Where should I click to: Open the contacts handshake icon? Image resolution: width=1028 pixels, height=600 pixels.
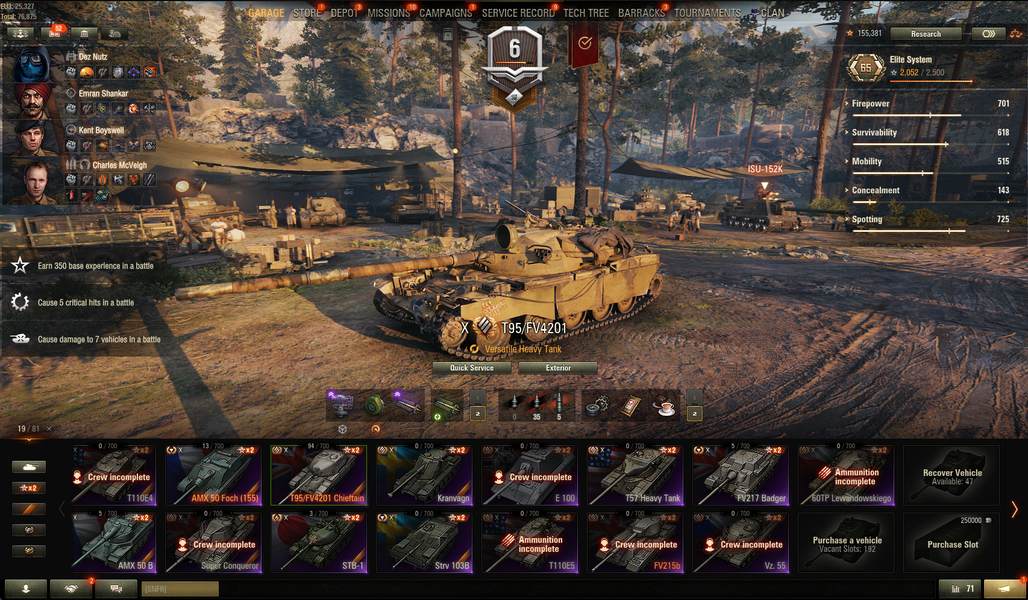[x=71, y=588]
